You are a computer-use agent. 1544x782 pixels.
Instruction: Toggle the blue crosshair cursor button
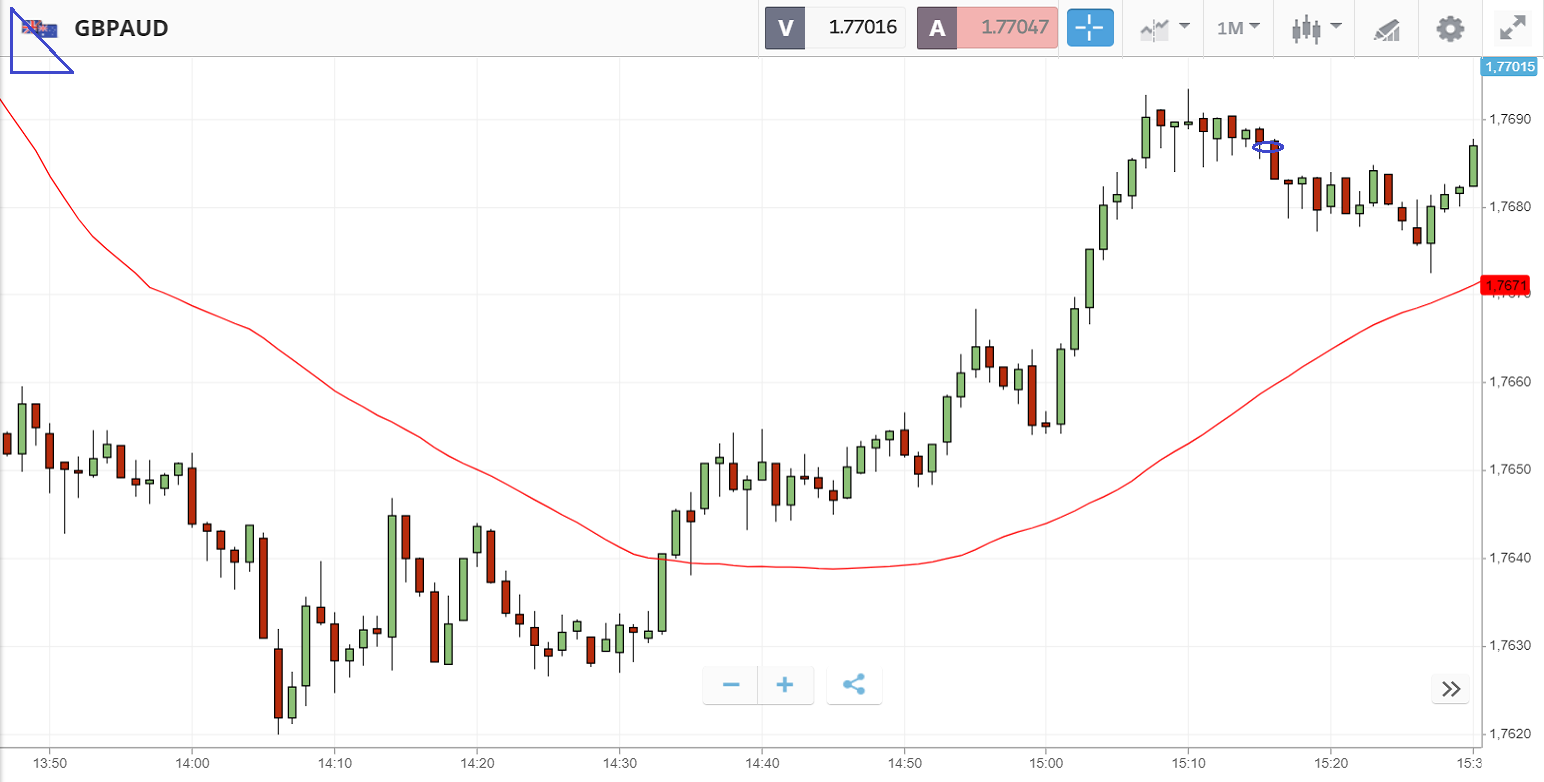[x=1089, y=28]
